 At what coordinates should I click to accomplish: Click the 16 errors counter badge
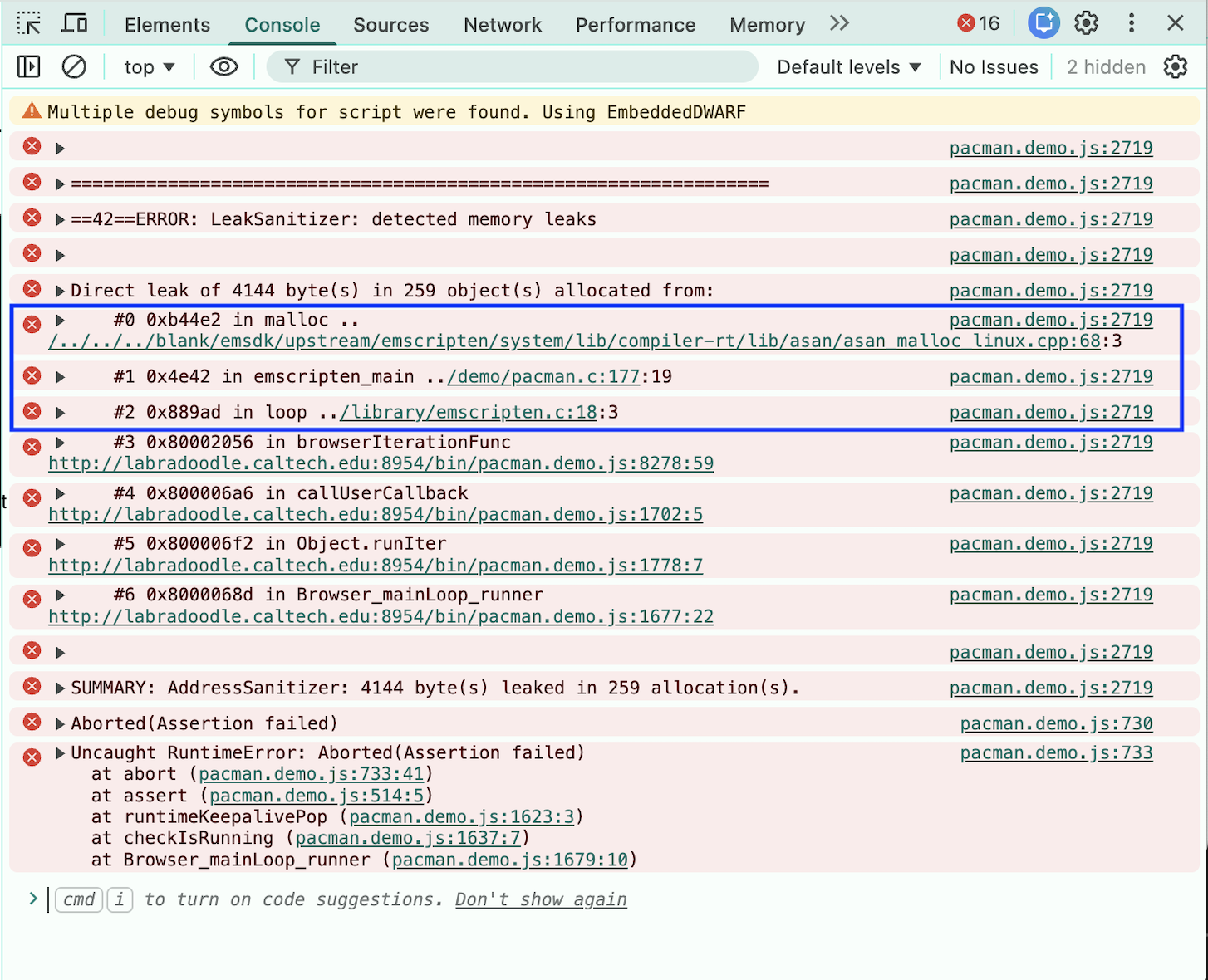[x=979, y=23]
